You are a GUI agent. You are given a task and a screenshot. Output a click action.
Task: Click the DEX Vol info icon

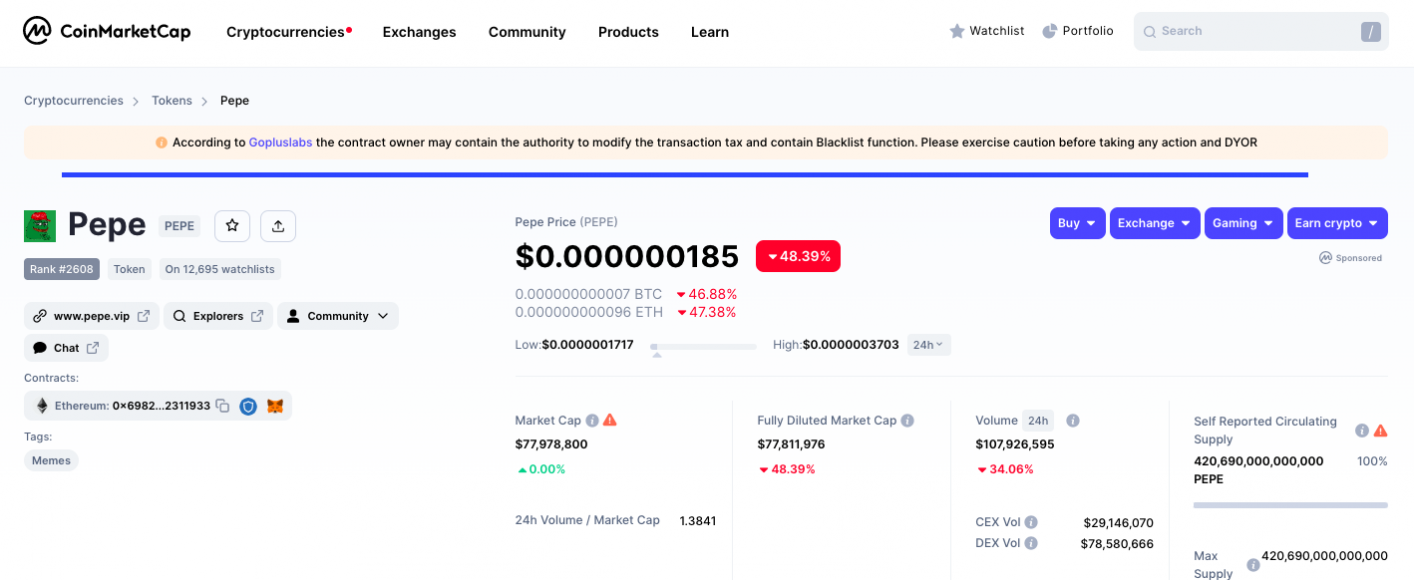[x=1031, y=543]
